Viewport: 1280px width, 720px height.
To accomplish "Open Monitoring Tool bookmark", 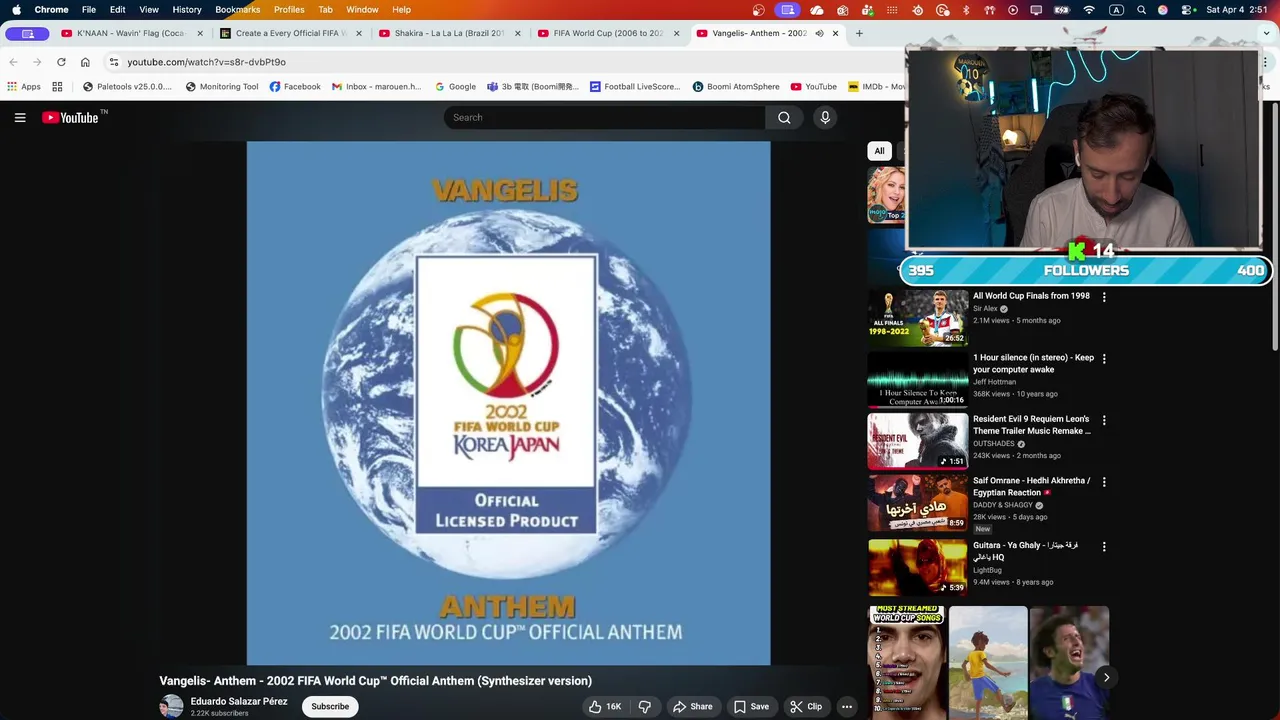I will [x=221, y=87].
